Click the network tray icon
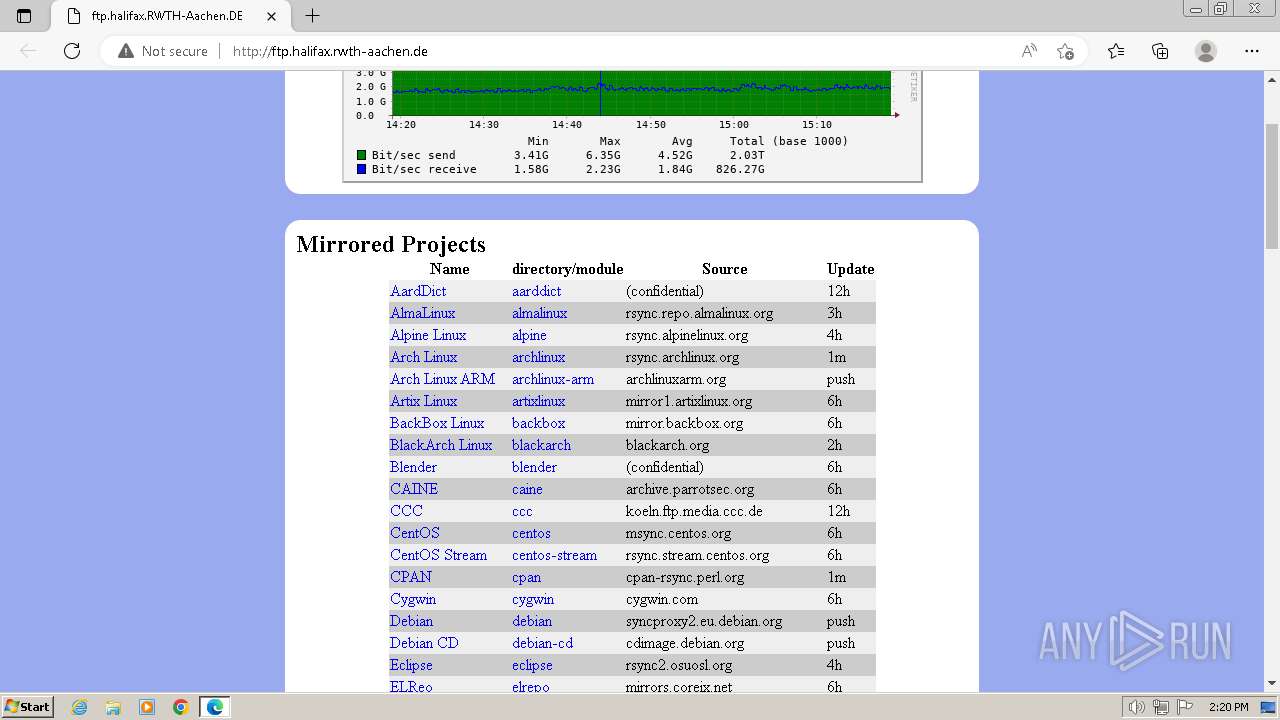Viewport: 1280px width, 720px height. pos(1161,707)
